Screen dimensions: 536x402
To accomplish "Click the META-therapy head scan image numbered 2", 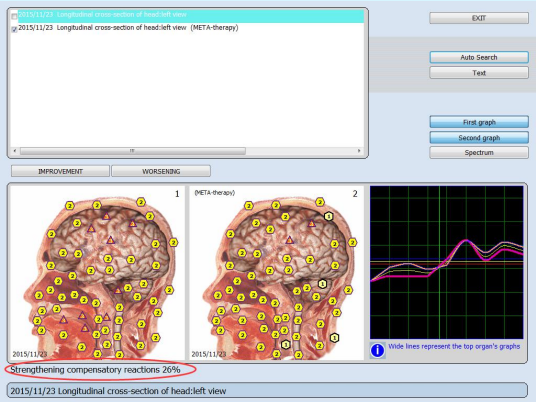I will pyautogui.click(x=276, y=272).
